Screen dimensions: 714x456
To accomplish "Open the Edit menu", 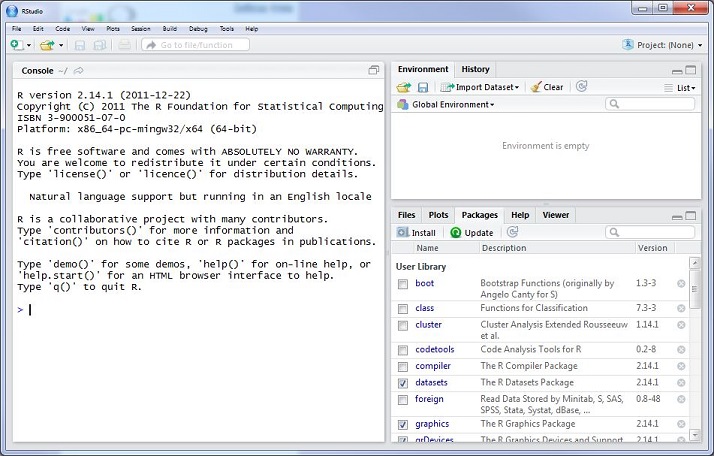I will [38, 29].
